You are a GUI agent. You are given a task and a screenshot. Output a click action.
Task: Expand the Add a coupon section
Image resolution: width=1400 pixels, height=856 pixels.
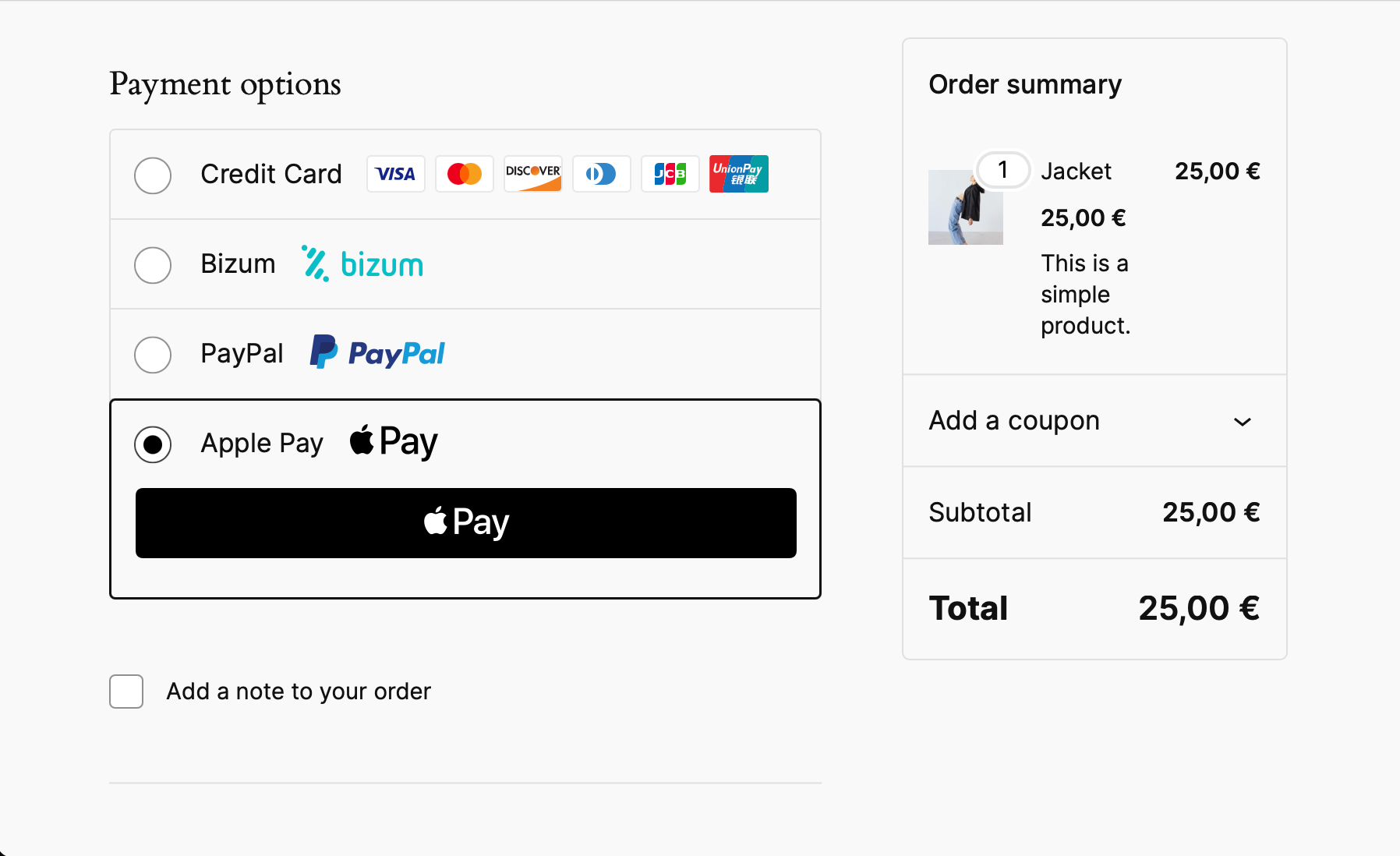coord(1013,420)
